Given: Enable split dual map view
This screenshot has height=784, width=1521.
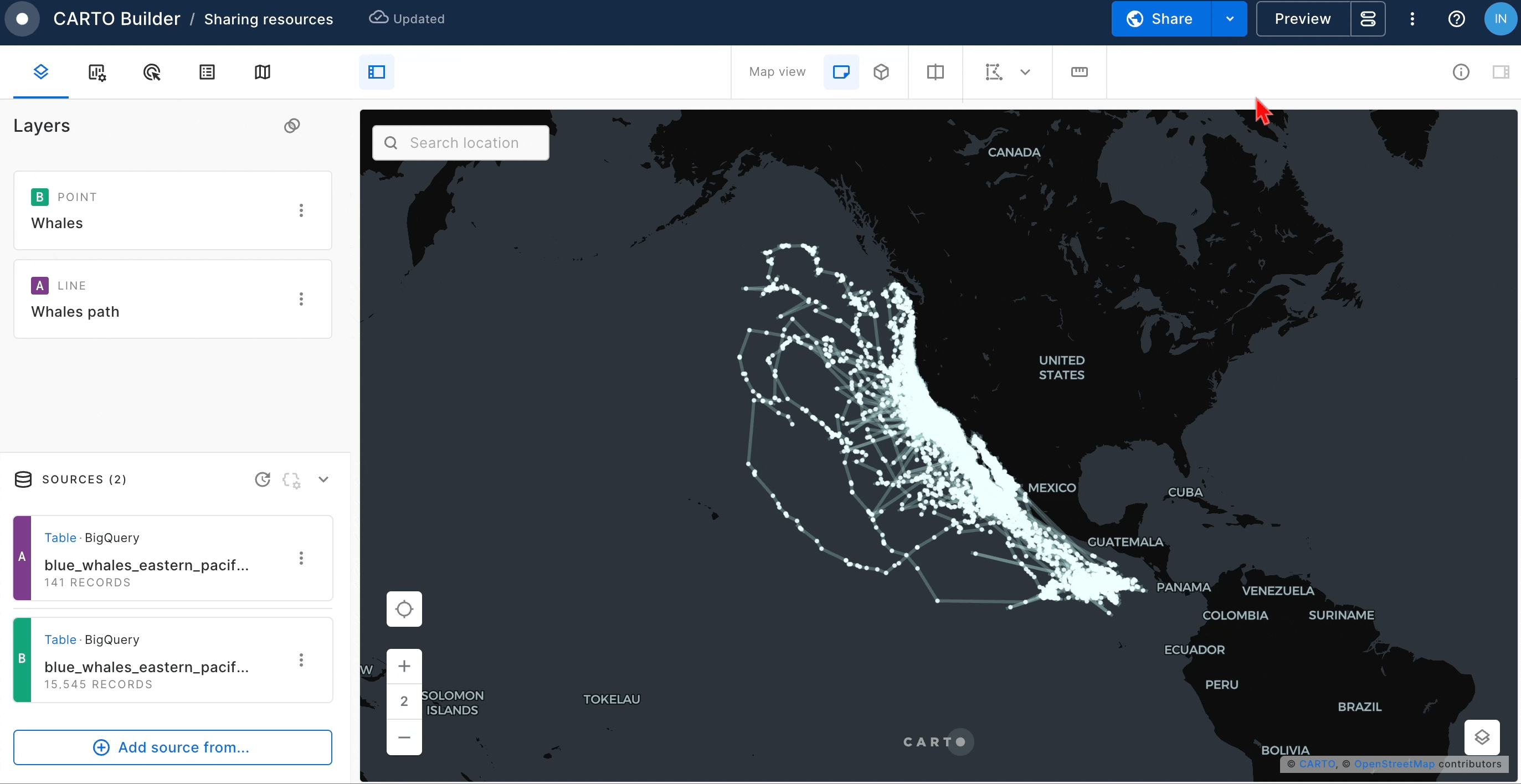Looking at the screenshot, I should click(936, 72).
